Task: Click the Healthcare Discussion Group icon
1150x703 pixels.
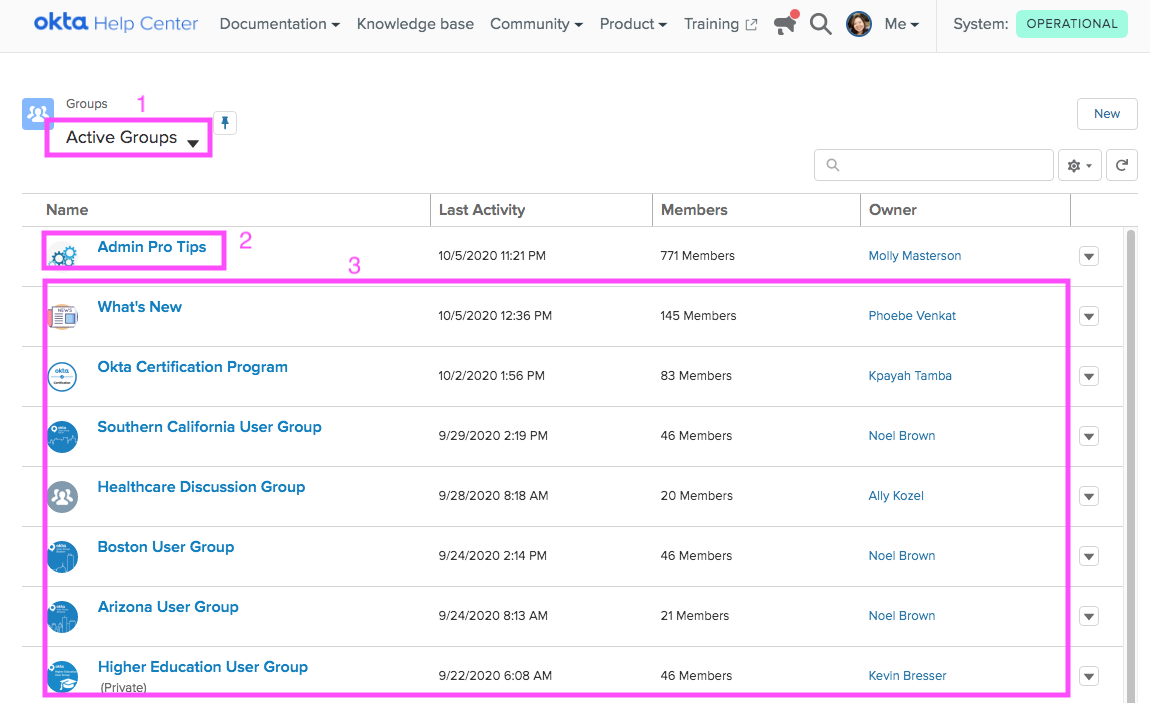Action: click(62, 497)
